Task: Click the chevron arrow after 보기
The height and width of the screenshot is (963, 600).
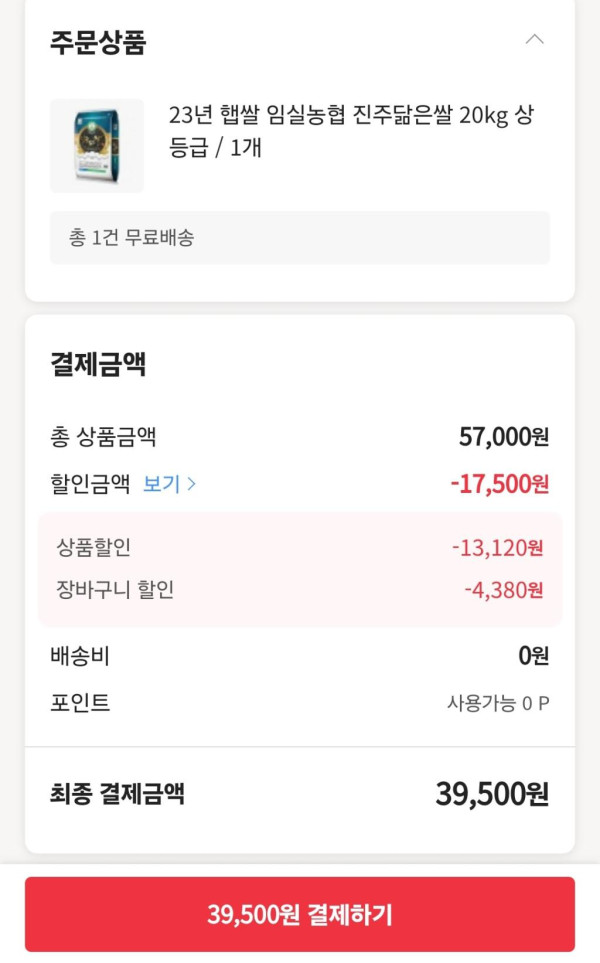Action: tap(192, 484)
